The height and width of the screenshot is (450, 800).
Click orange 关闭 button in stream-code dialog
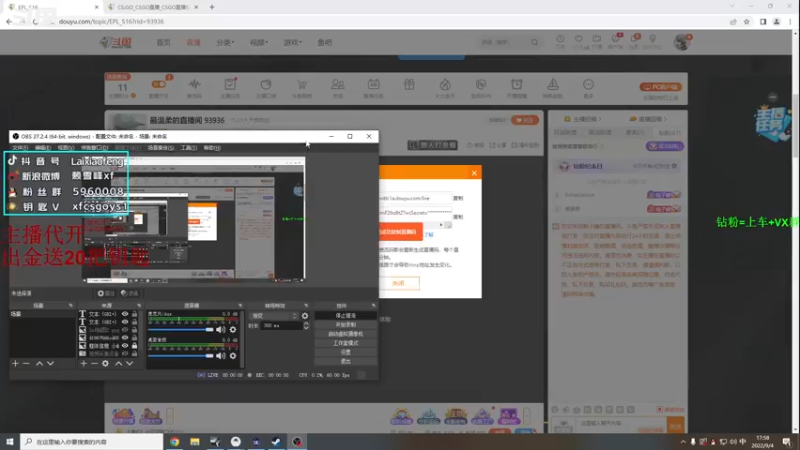398,283
